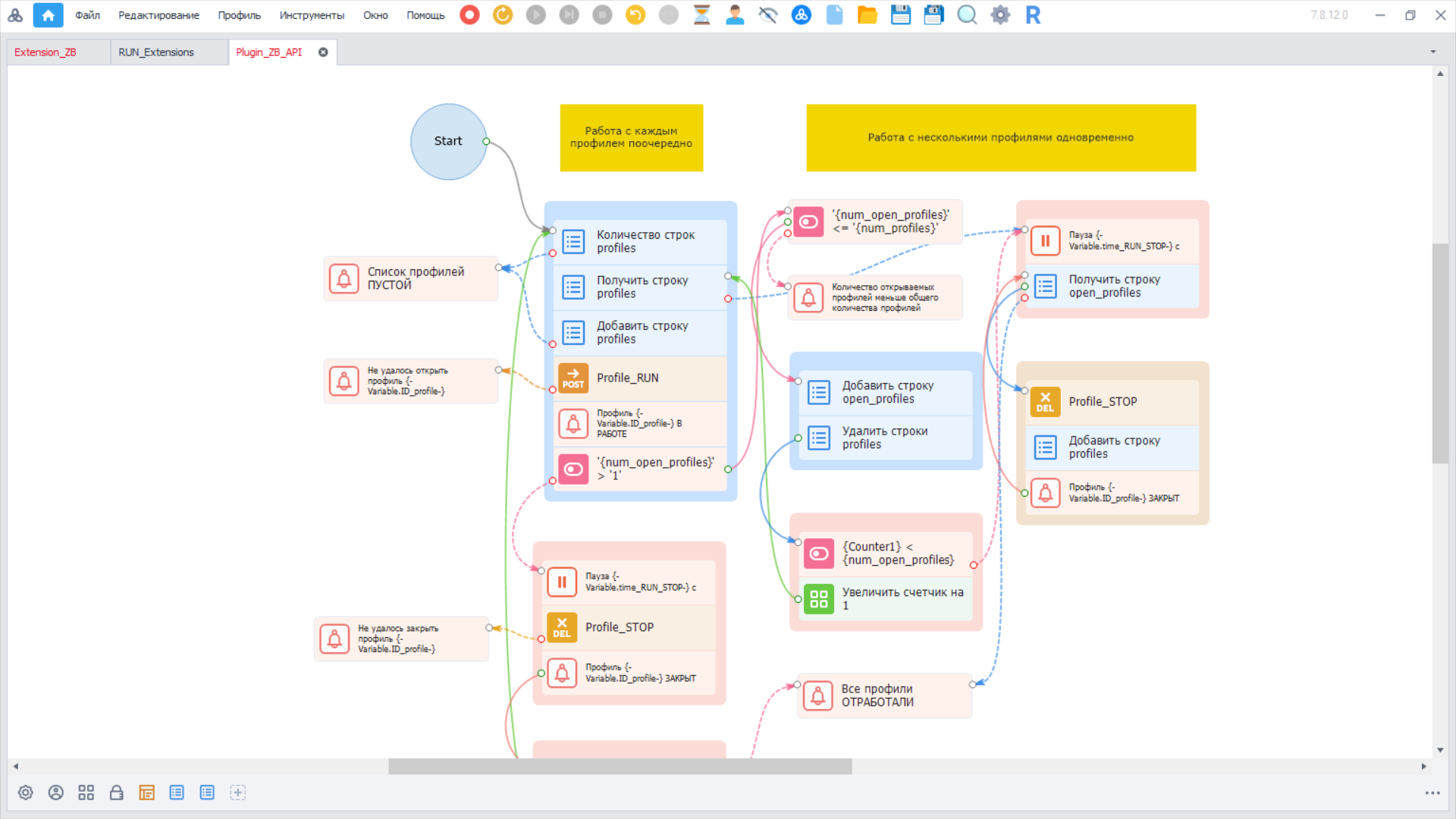The width and height of the screenshot is (1456, 819).
Task: Click the {Counter1} < {num_open_profiles} condition icon
Action: 818,554
